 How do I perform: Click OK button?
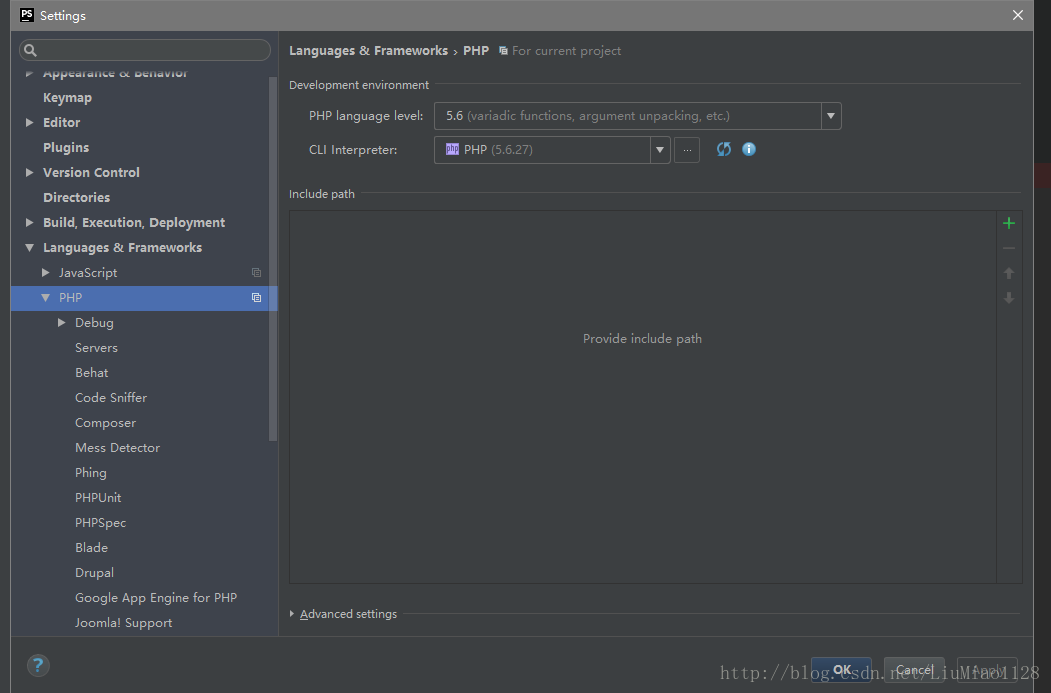point(841,670)
